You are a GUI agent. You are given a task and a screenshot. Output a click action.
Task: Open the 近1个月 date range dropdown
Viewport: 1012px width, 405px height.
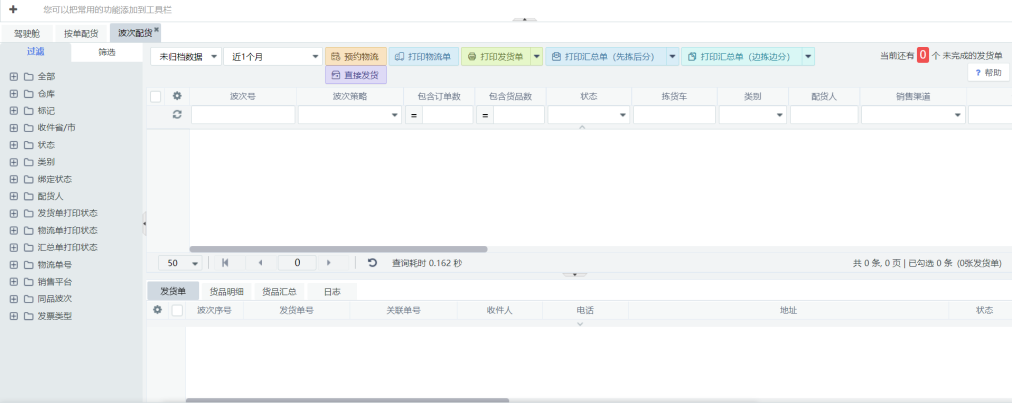pos(273,57)
